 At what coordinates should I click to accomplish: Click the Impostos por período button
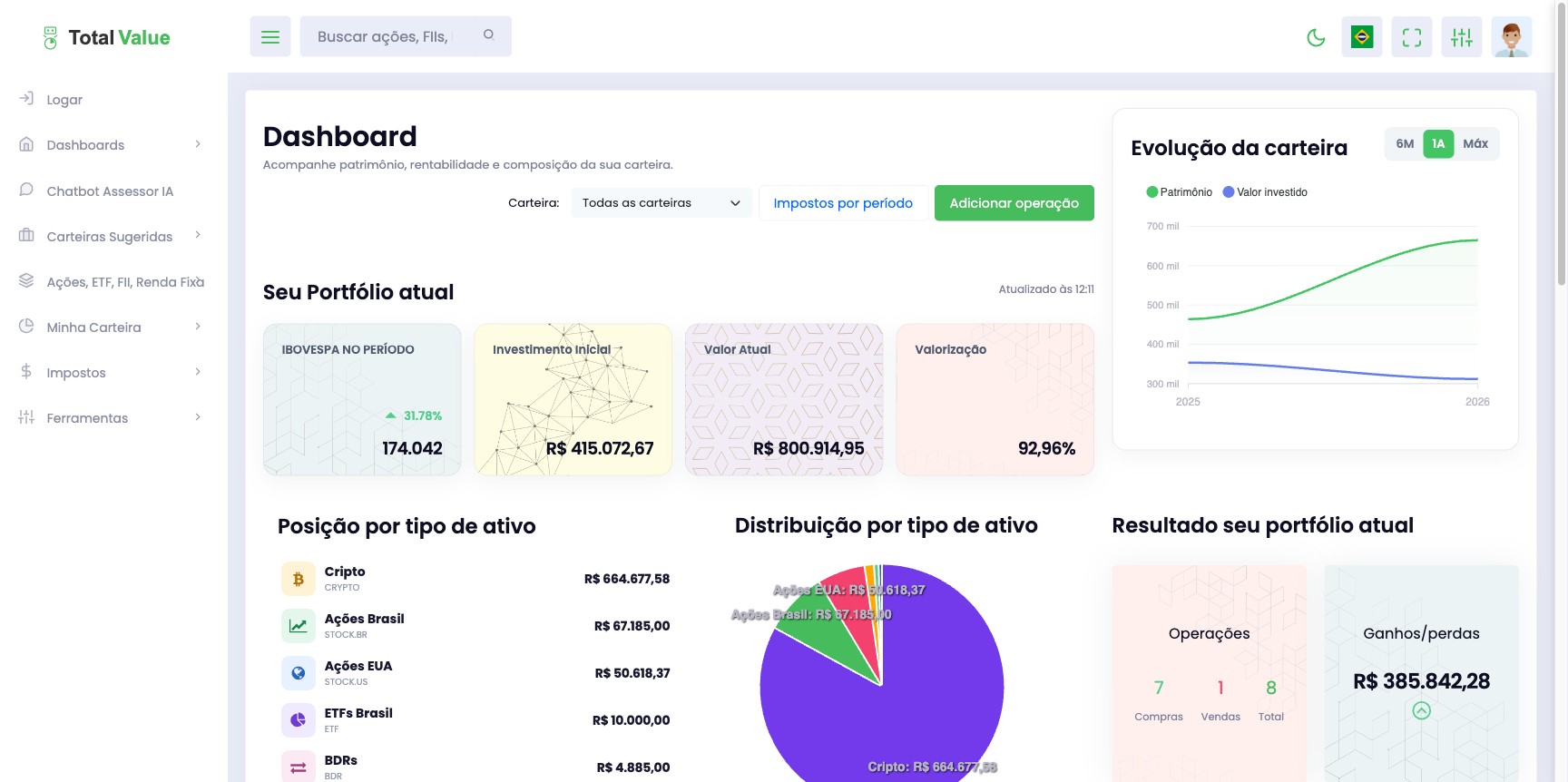pyautogui.click(x=843, y=203)
